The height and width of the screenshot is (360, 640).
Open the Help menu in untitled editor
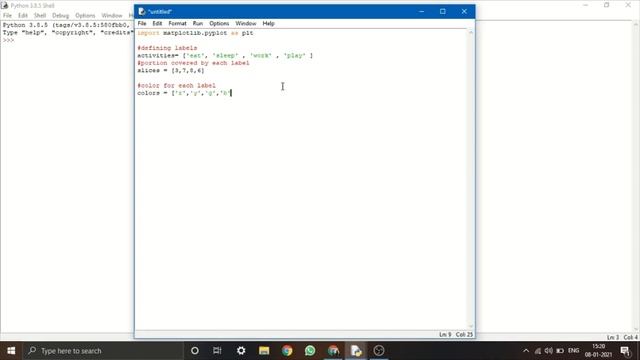point(268,24)
